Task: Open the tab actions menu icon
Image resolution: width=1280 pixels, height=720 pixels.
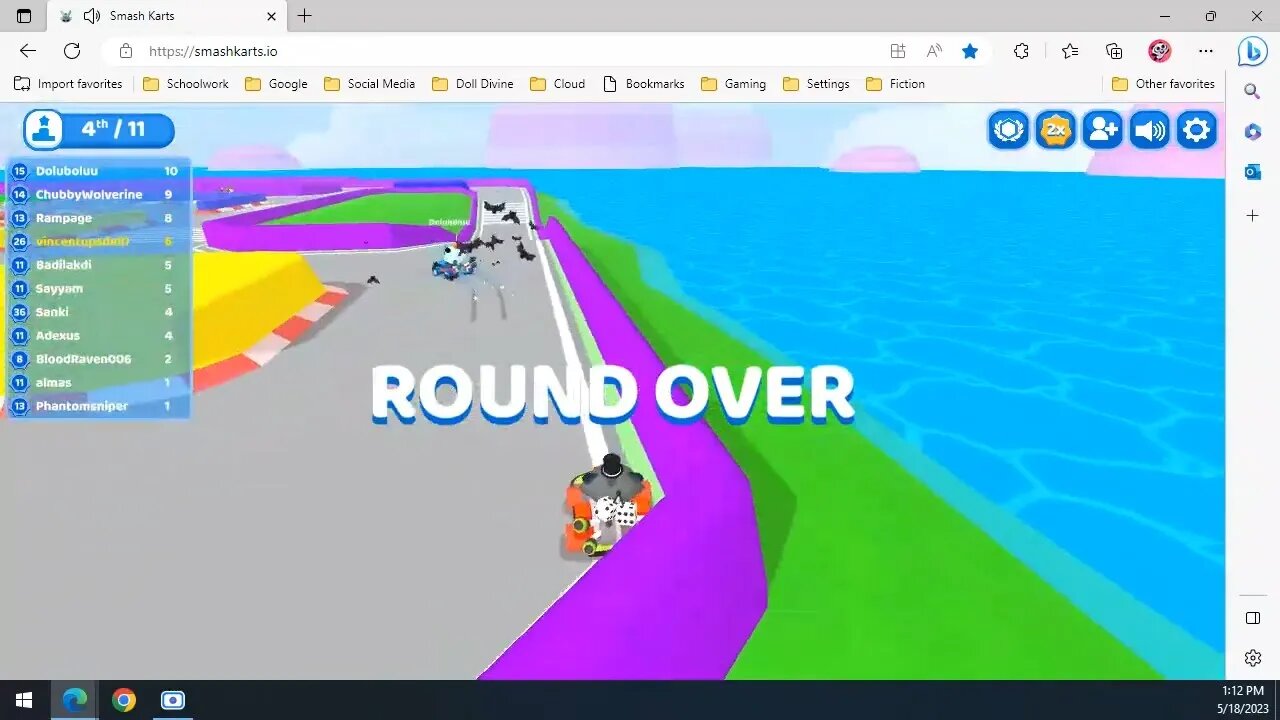Action: (24, 16)
